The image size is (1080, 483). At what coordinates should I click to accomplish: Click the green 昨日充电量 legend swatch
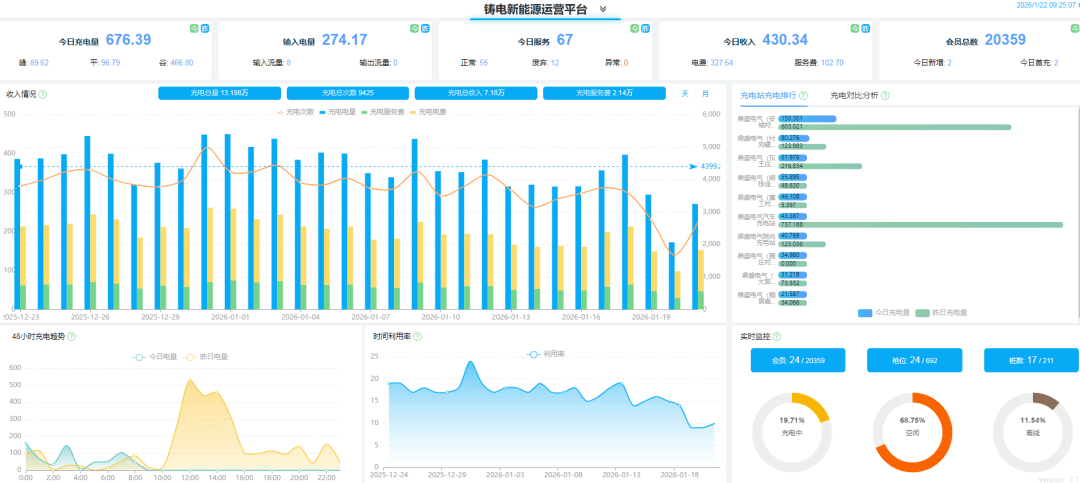pos(921,313)
